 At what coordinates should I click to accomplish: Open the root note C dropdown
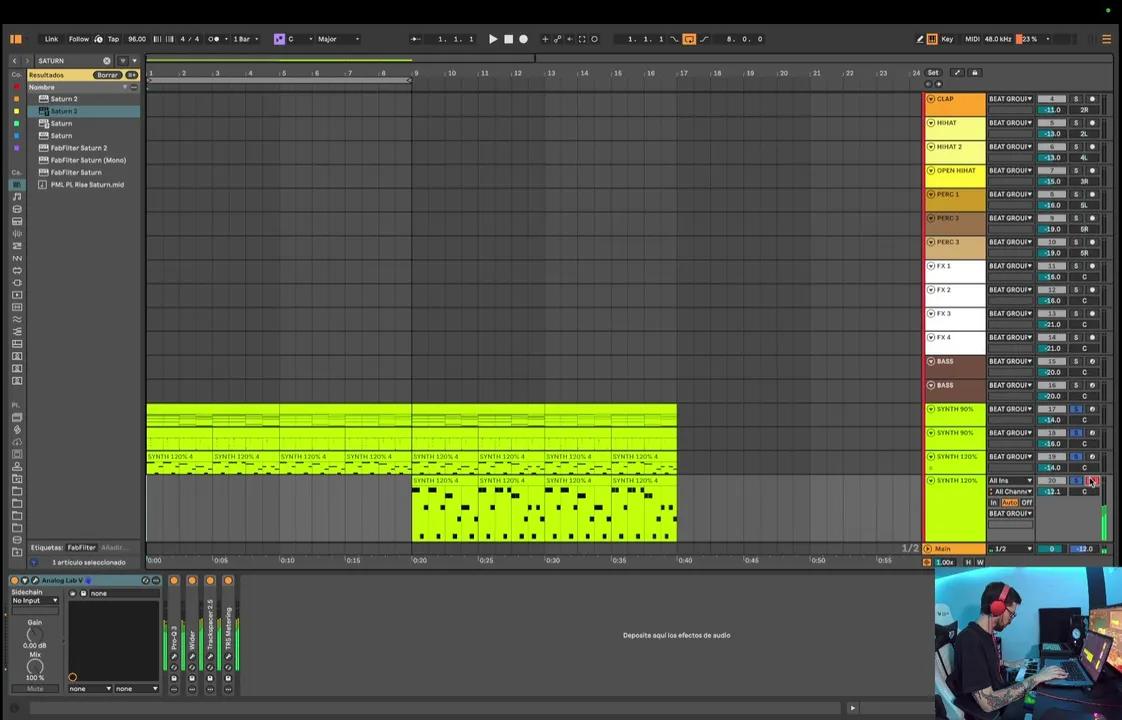[x=300, y=39]
